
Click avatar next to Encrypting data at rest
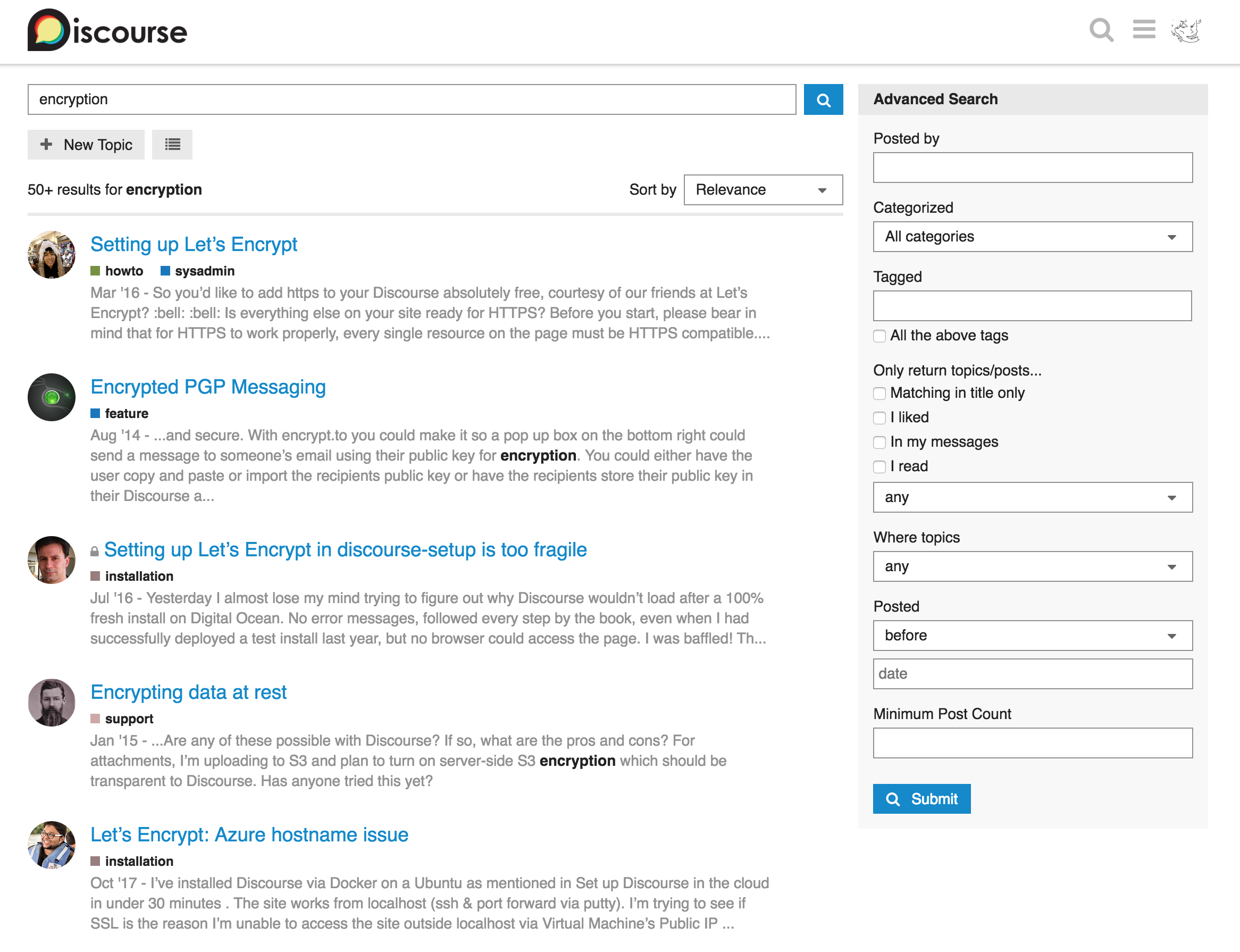click(x=52, y=702)
